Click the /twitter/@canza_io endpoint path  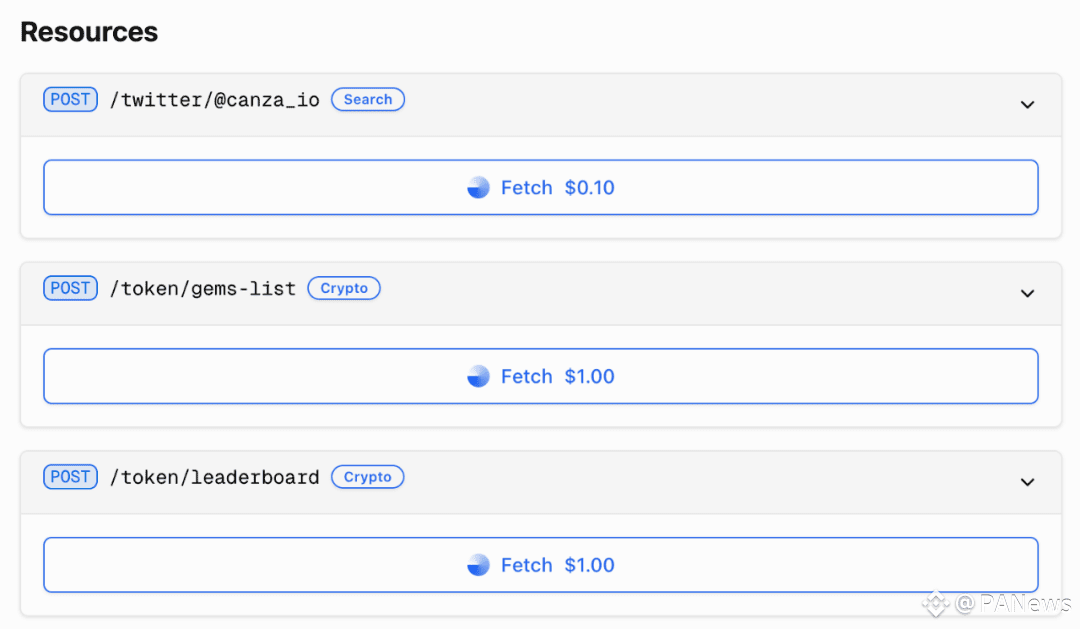[x=214, y=100]
